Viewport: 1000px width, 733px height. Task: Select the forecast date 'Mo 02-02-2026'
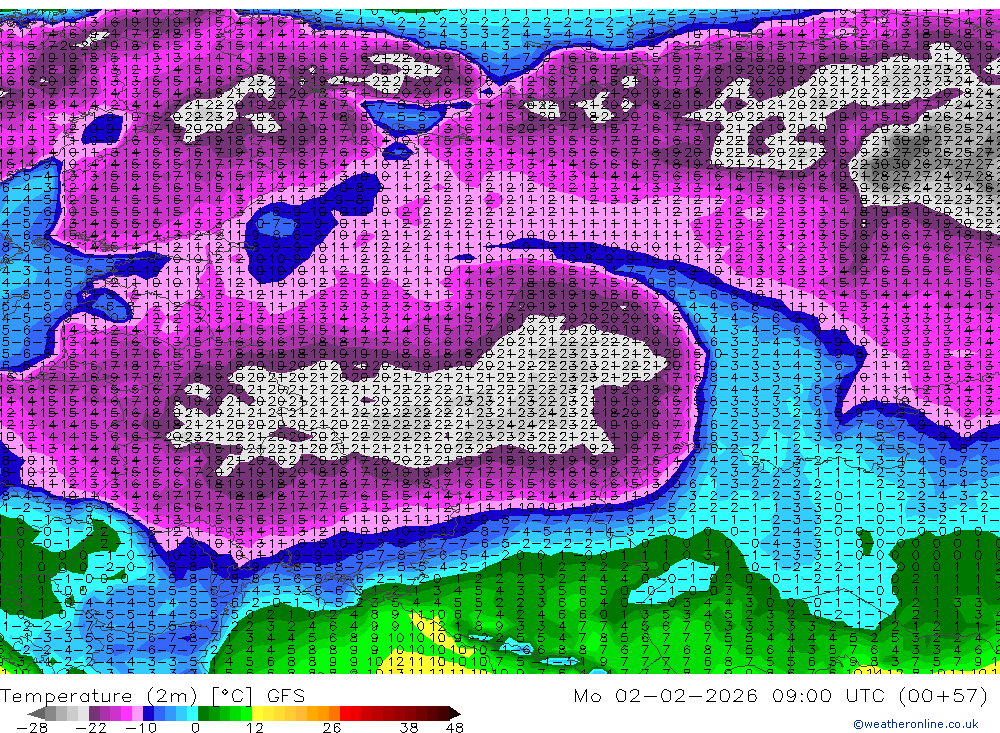pos(666,695)
